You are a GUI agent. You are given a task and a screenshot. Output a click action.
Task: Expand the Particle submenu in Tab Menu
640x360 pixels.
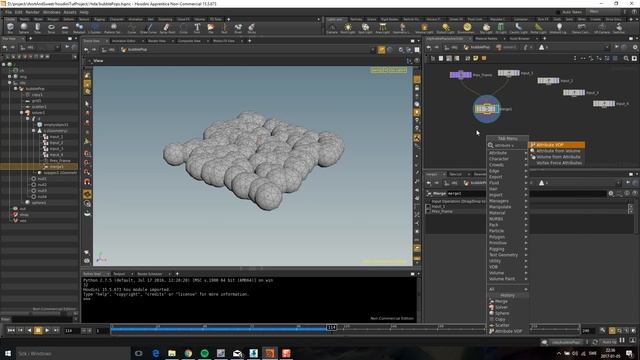pyautogui.click(x=507, y=231)
